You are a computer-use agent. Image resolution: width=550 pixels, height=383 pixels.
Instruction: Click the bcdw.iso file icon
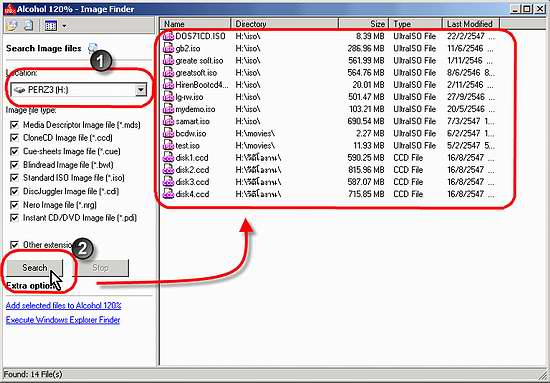(x=168, y=133)
